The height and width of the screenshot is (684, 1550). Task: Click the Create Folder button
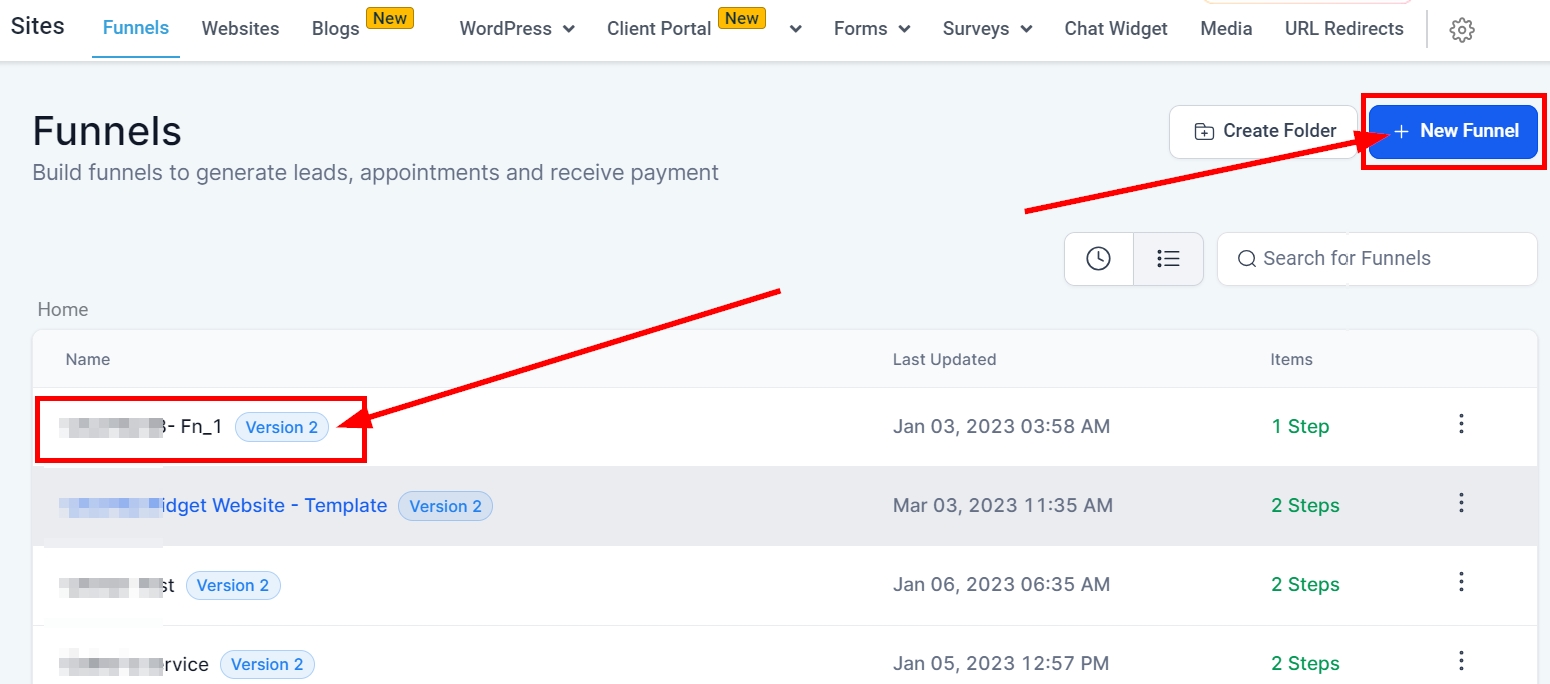(x=1265, y=131)
